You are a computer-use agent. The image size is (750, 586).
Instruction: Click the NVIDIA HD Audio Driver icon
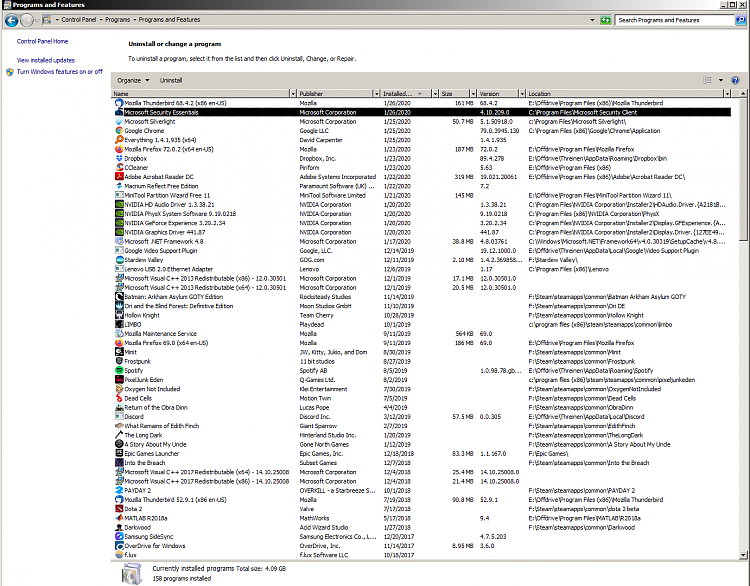click(119, 204)
